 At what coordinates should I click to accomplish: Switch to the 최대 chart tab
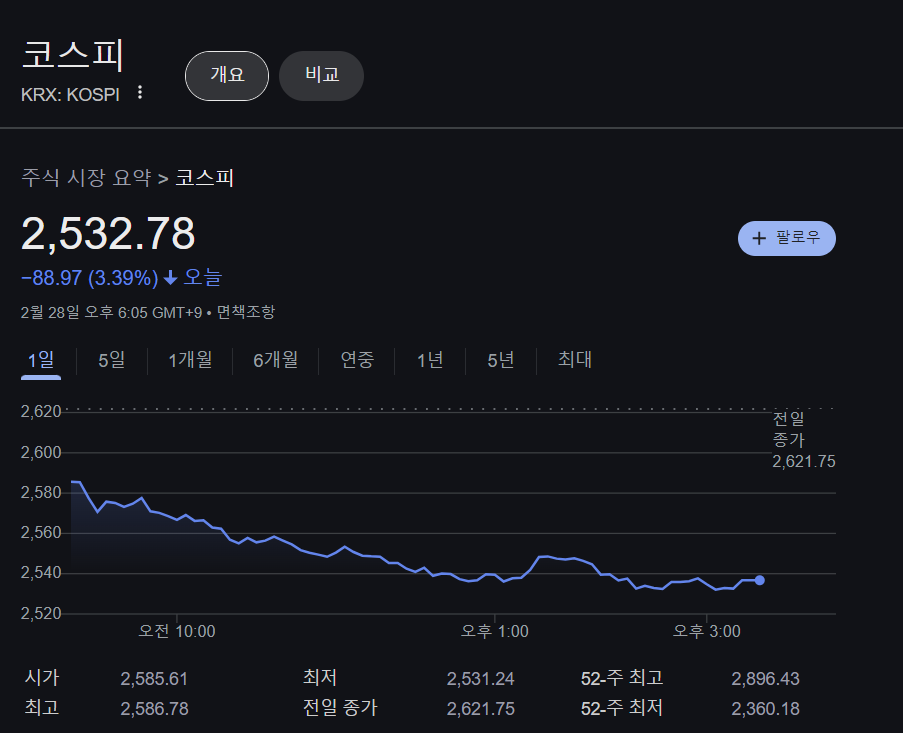(575, 359)
